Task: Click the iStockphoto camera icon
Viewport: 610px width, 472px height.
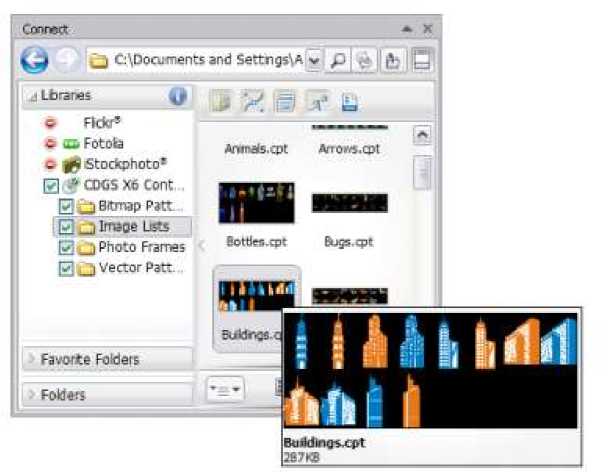Action: [72, 165]
